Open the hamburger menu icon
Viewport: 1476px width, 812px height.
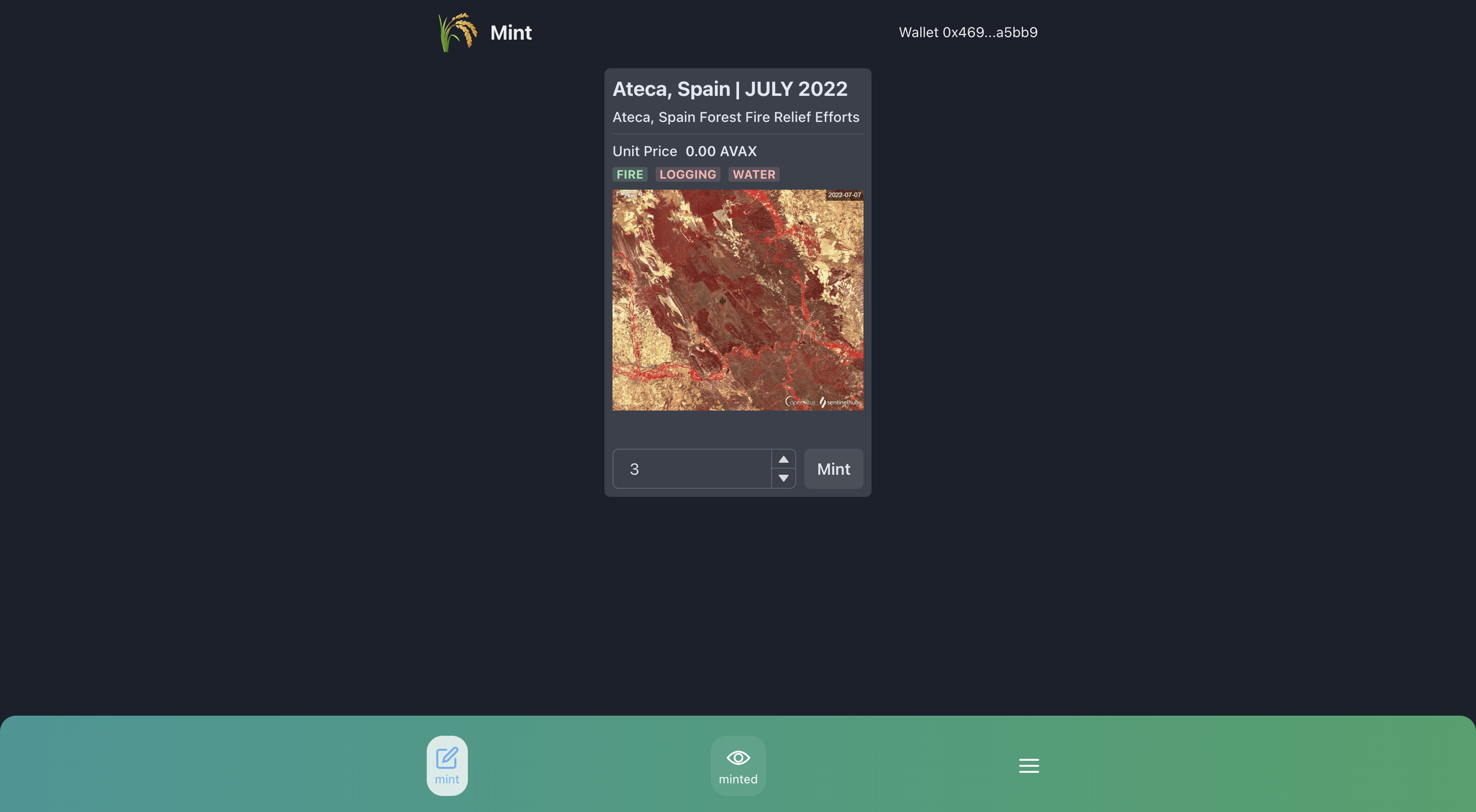point(1029,765)
